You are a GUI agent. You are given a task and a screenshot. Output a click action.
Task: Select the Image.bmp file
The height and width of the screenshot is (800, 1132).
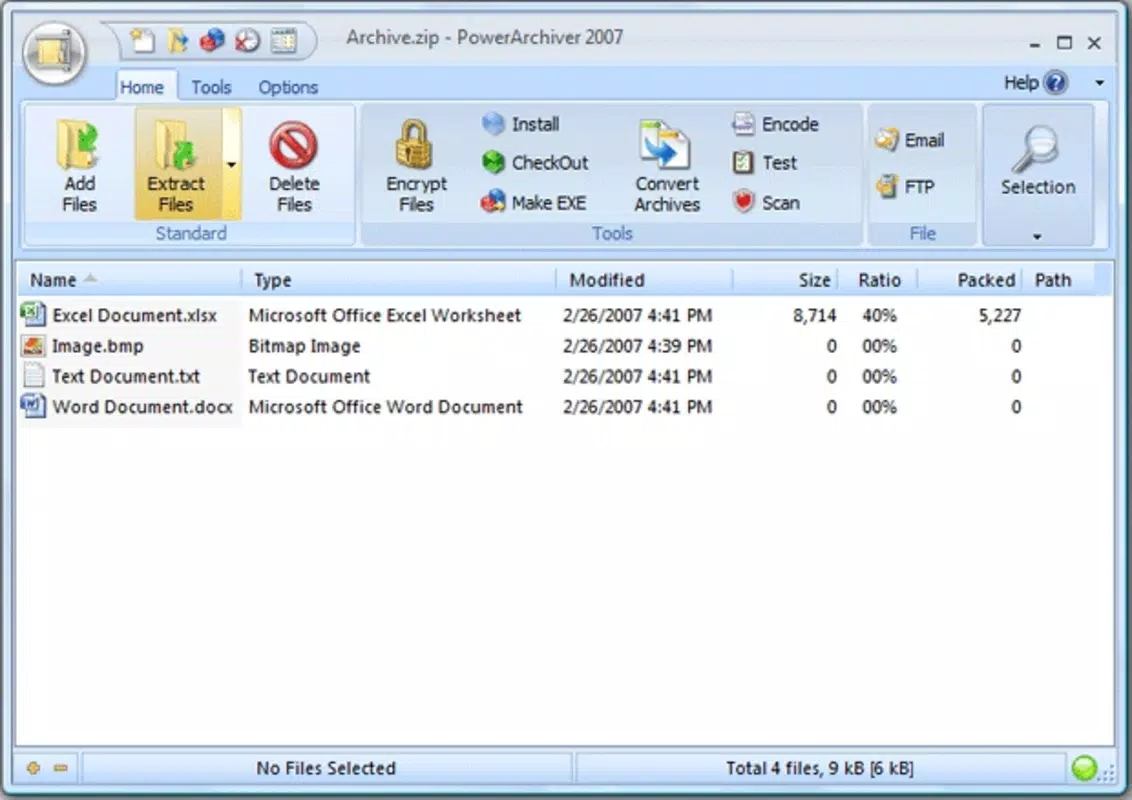[97, 346]
